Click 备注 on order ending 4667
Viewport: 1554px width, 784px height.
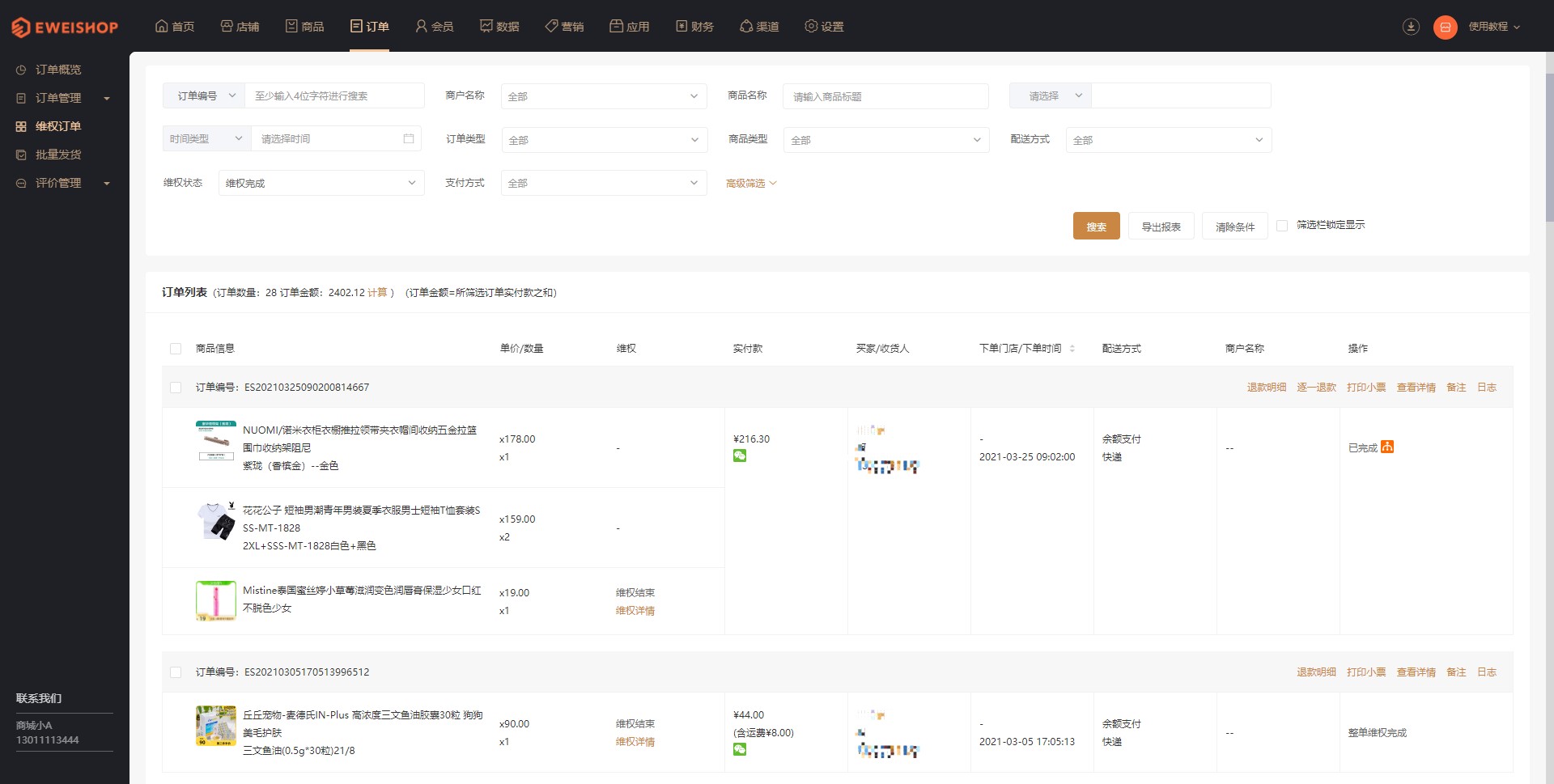[x=1456, y=388]
